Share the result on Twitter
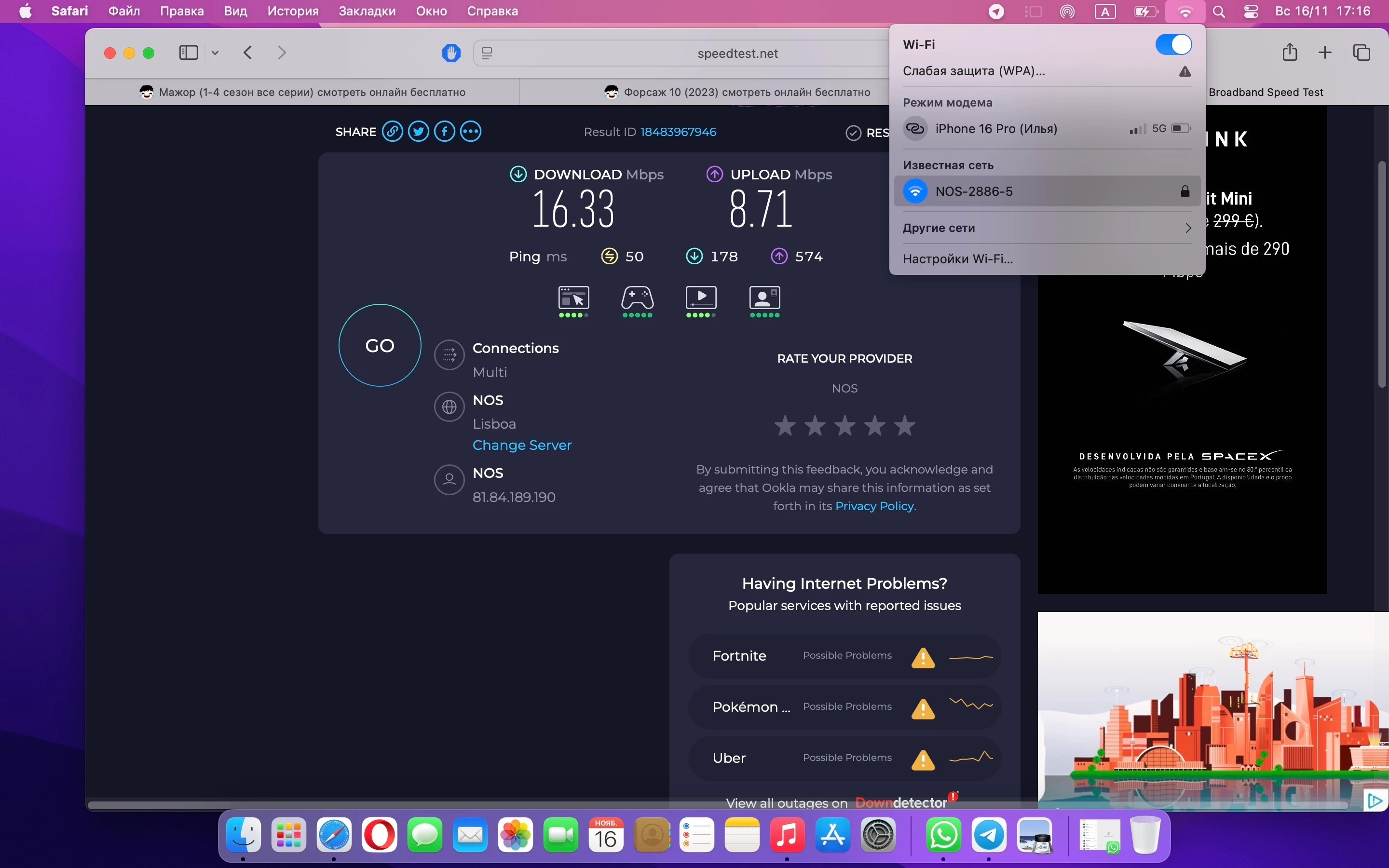Screen dimensions: 1389x868 [419, 132]
